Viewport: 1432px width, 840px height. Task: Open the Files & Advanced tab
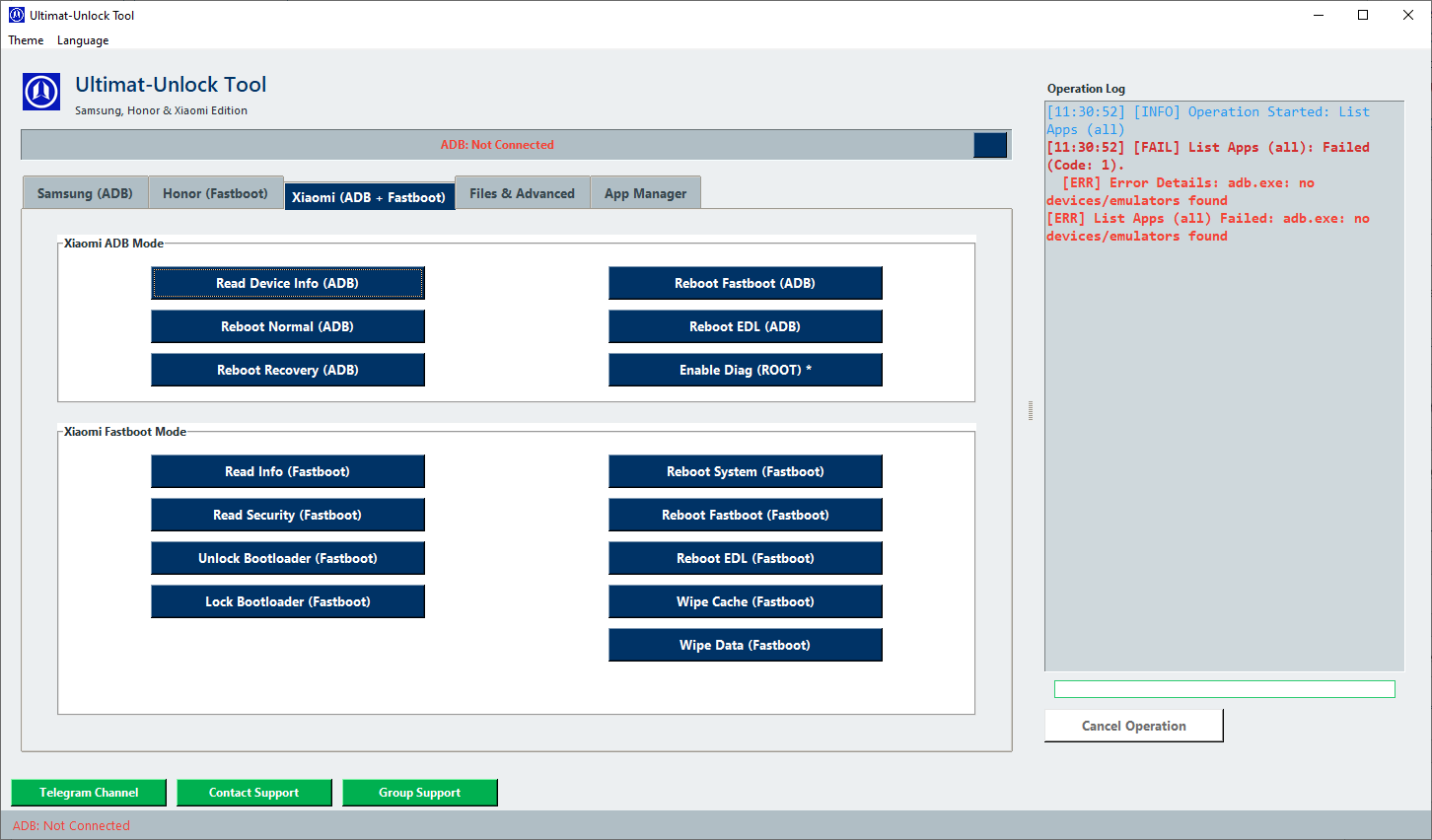pos(522,192)
